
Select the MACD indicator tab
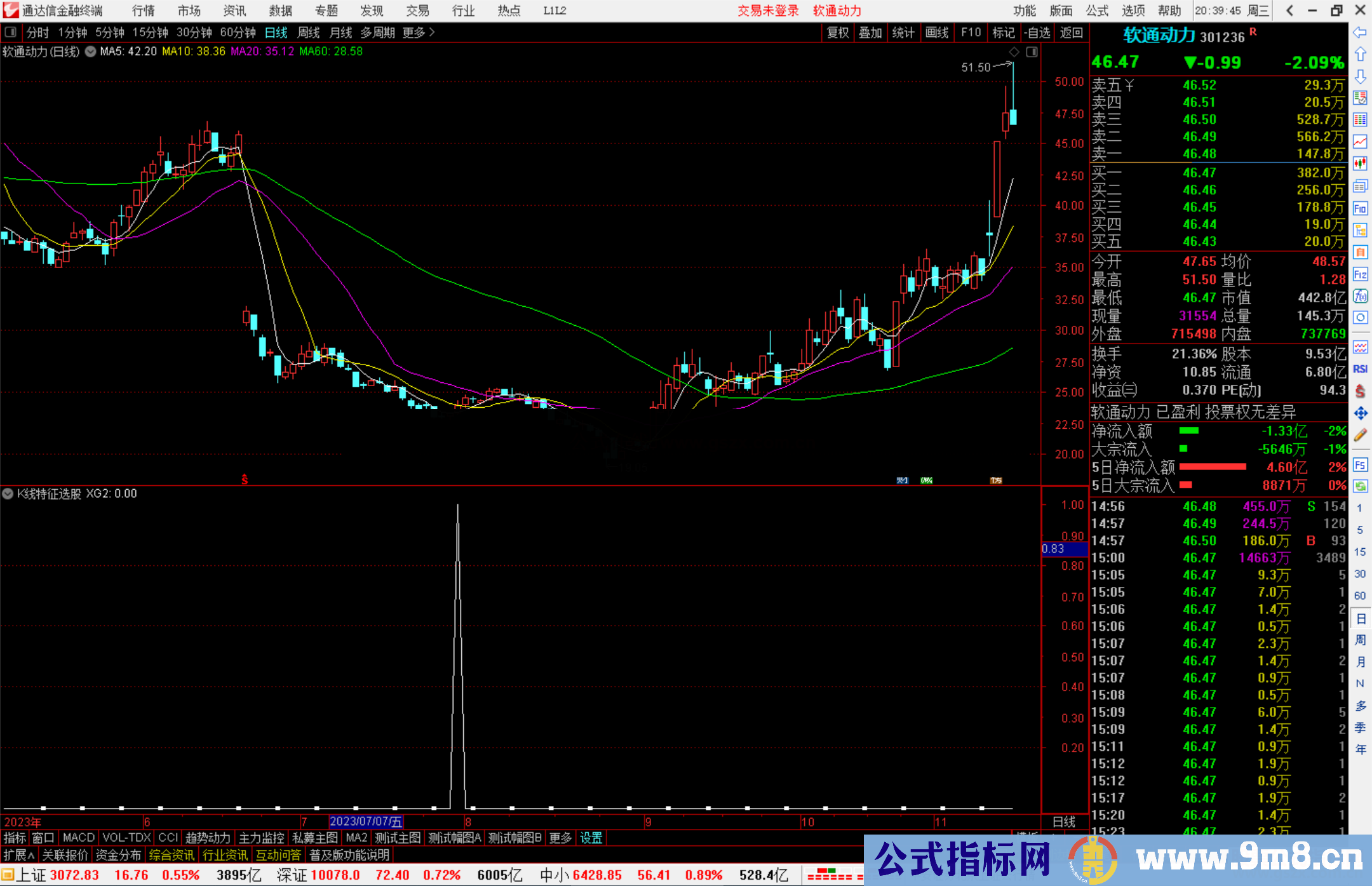click(79, 838)
